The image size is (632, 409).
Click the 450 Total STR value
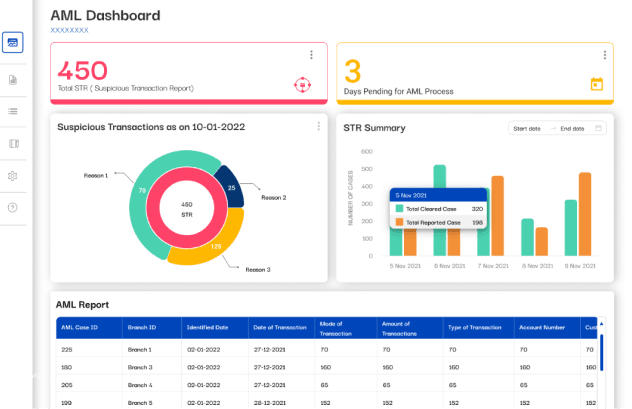(x=83, y=71)
